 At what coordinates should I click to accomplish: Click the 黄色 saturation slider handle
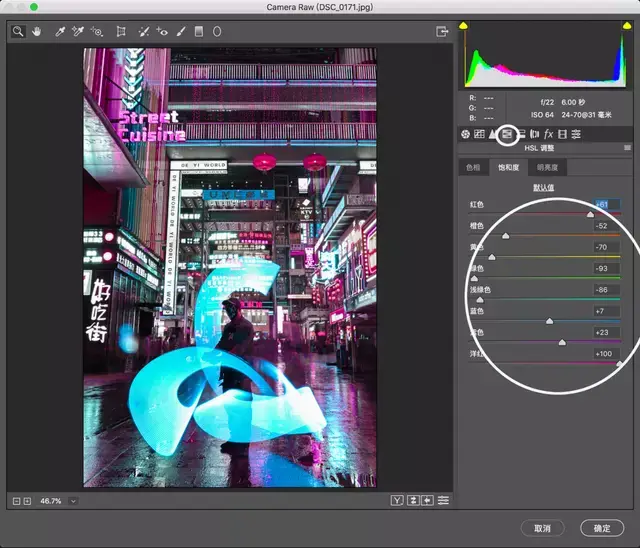[x=492, y=257]
